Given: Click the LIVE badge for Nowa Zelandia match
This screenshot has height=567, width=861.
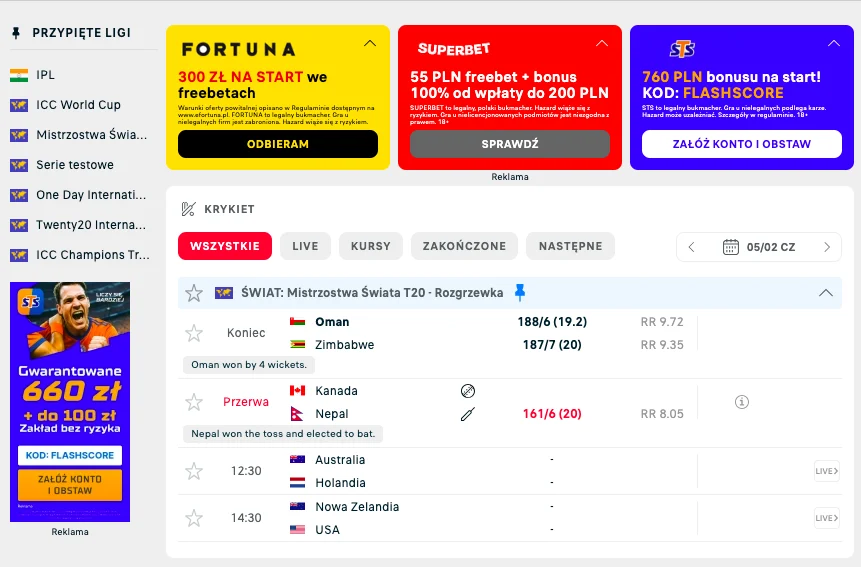Looking at the screenshot, I should click(x=826, y=518).
